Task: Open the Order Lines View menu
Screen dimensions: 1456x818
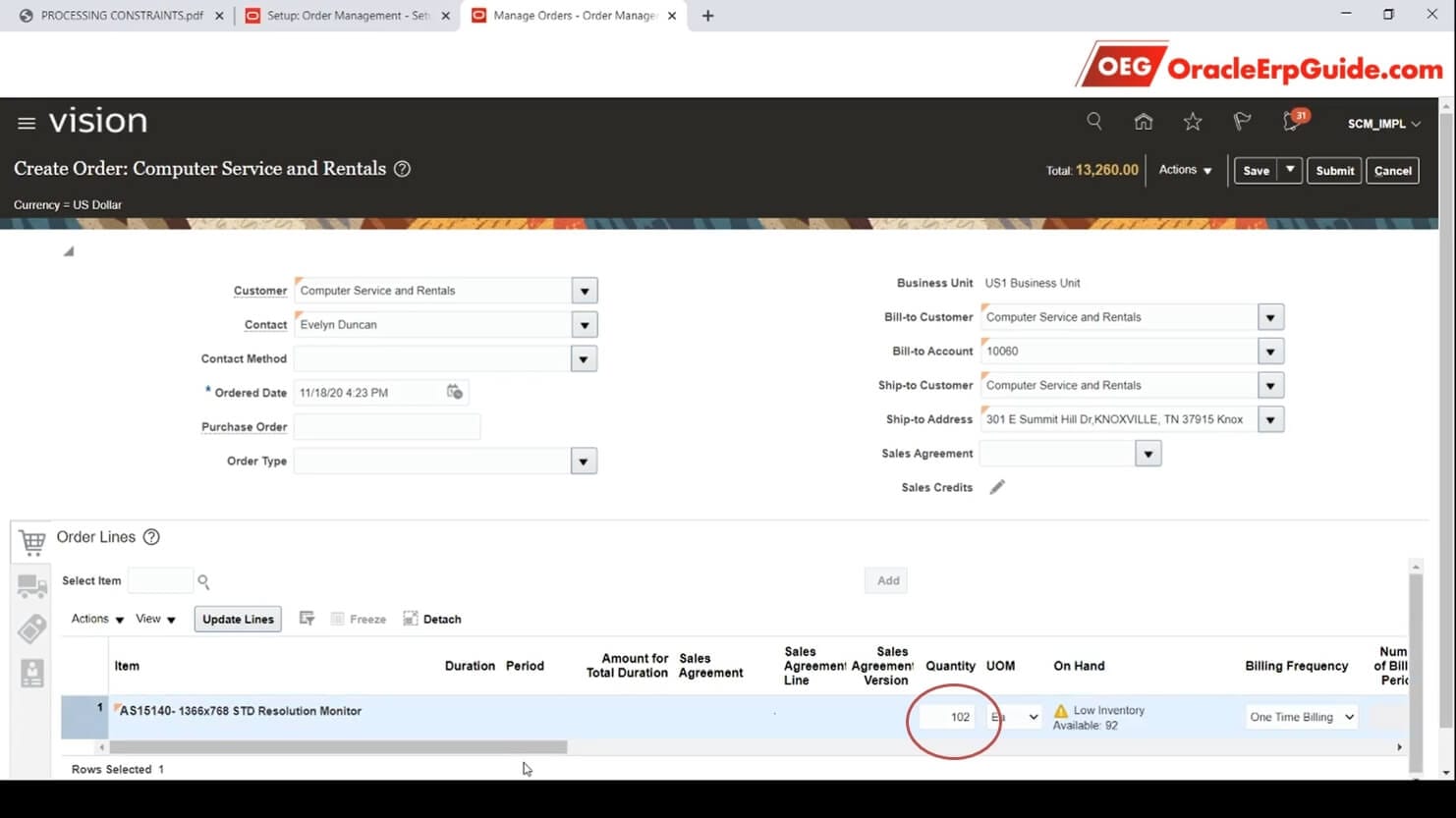Action: tap(155, 619)
